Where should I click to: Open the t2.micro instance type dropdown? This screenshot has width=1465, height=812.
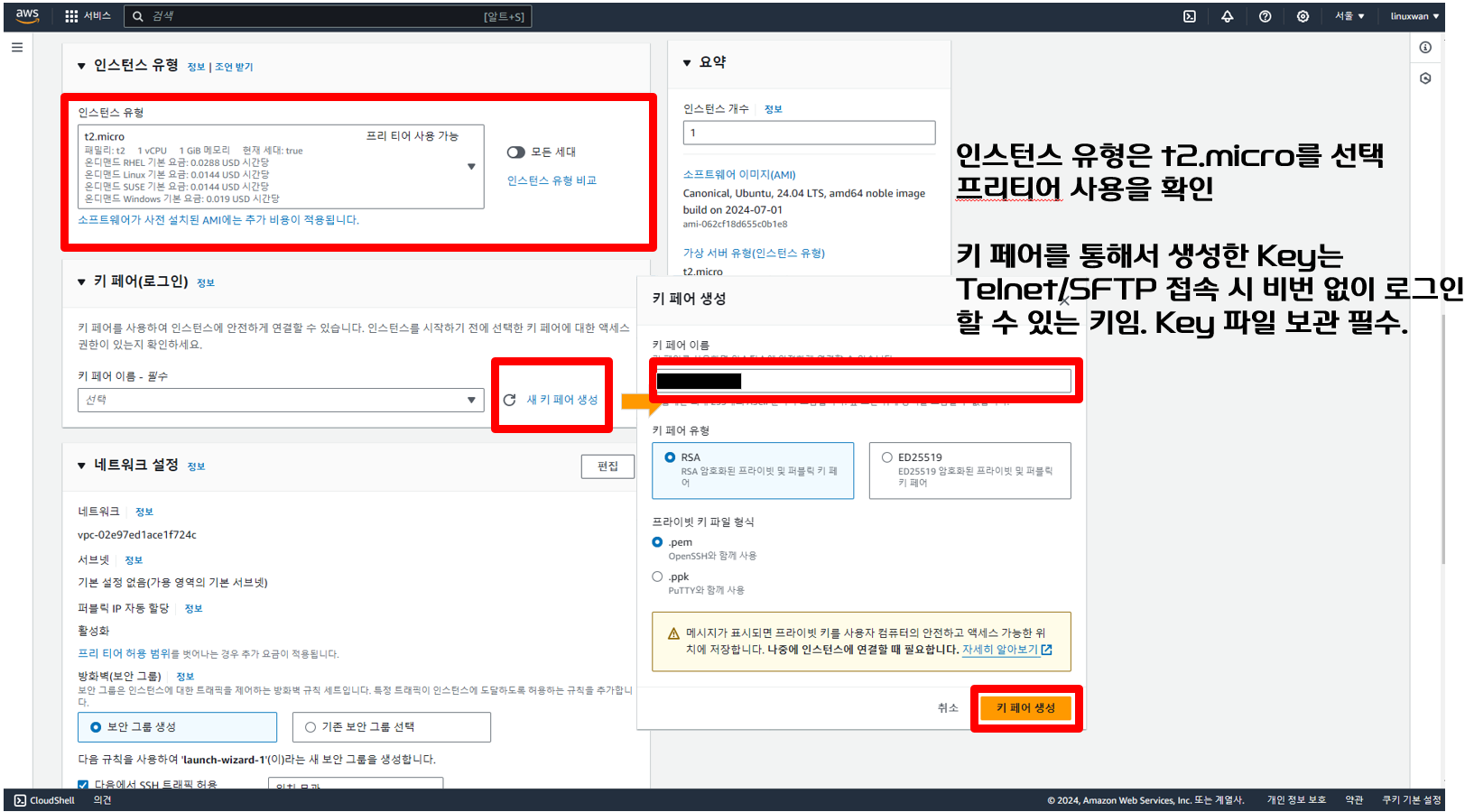tap(281, 167)
